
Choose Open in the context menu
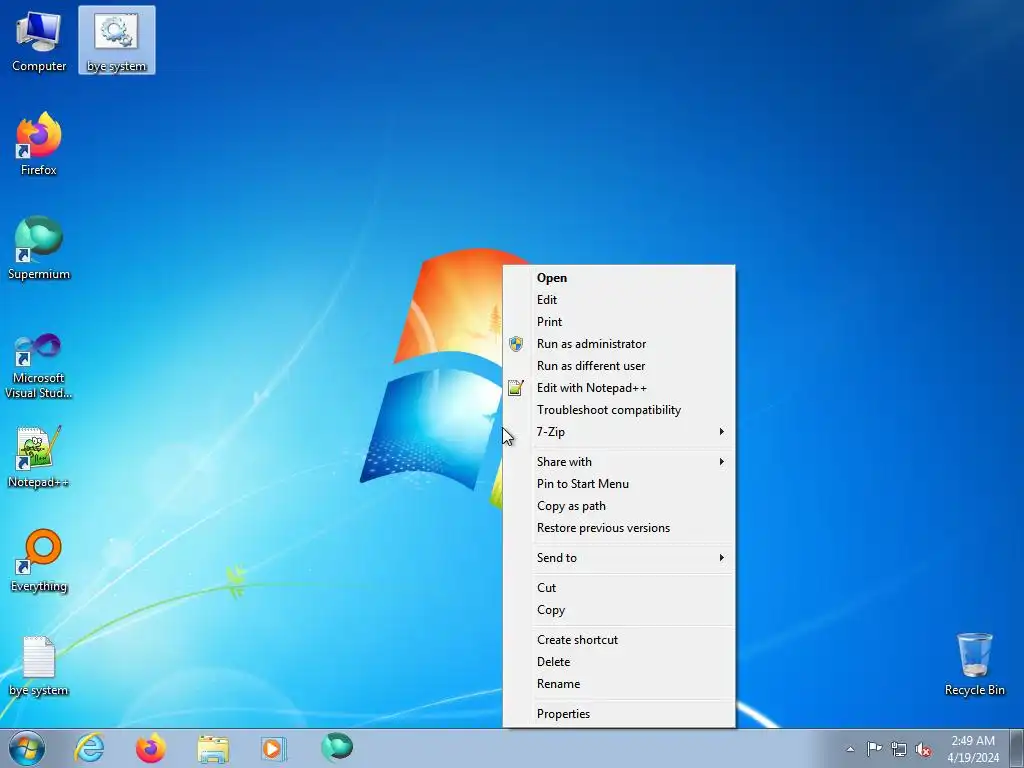(x=618, y=278)
